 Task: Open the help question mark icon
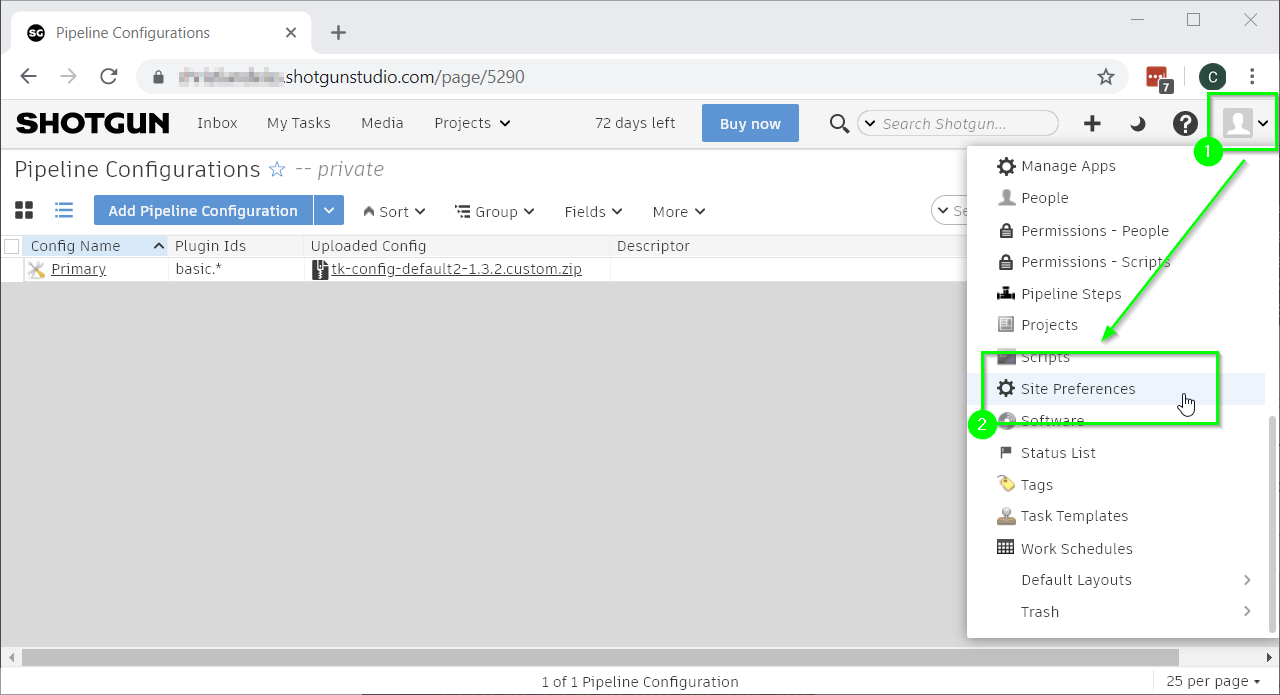1185,123
